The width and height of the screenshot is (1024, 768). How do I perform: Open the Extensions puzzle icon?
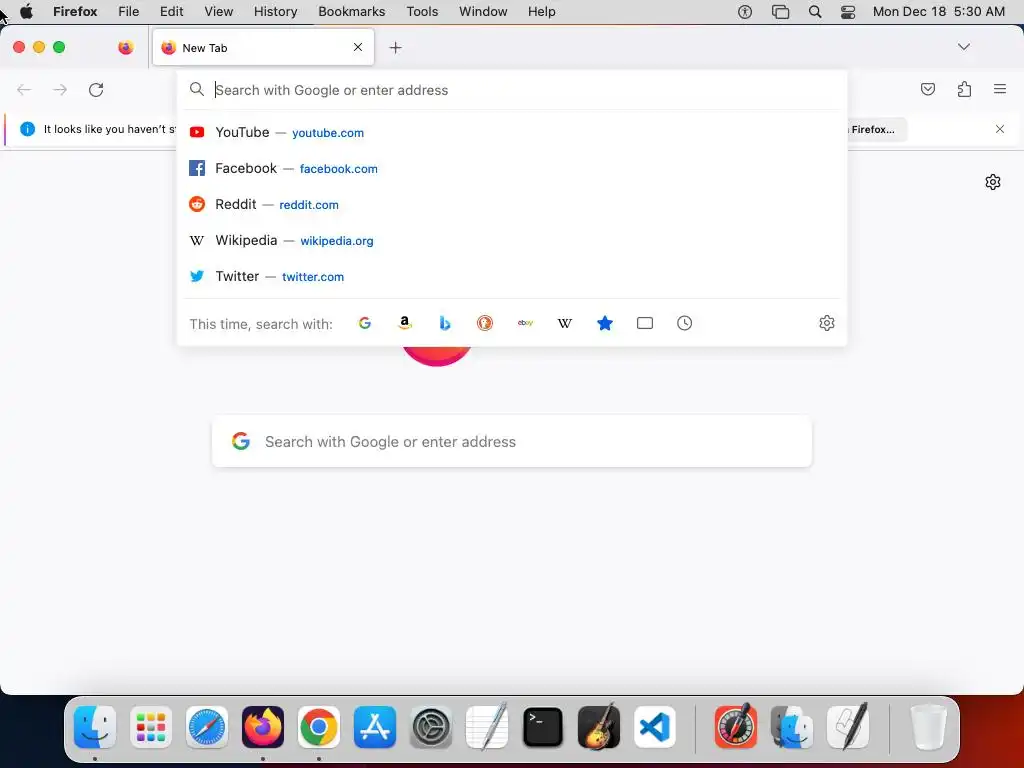[964, 89]
